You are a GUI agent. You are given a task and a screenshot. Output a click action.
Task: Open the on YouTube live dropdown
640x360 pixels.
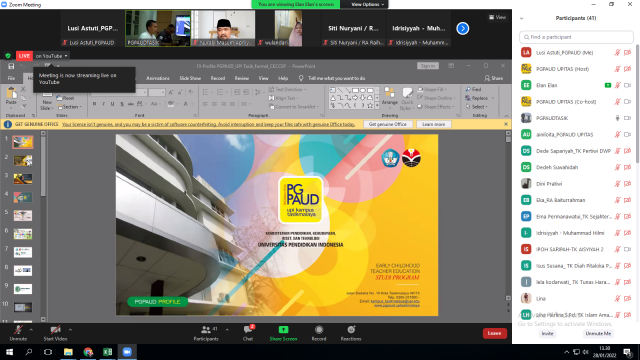click(x=51, y=56)
